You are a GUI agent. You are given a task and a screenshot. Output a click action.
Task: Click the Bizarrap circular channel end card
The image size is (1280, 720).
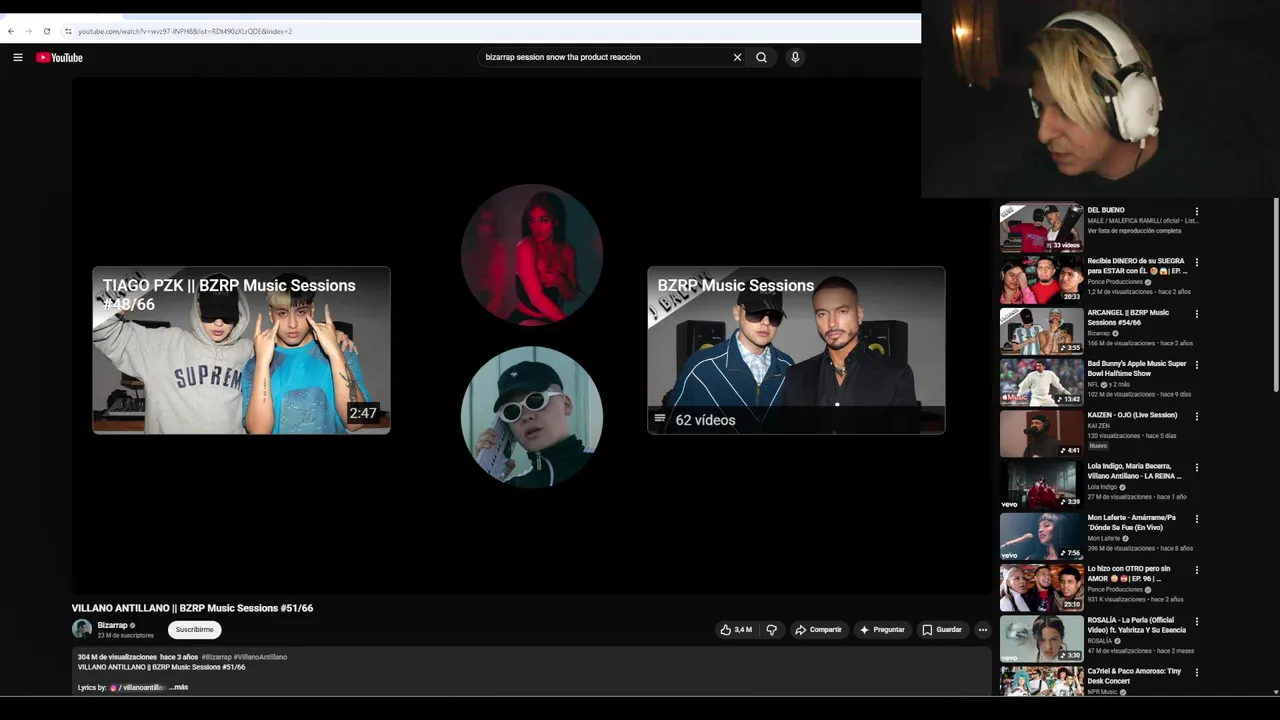click(531, 417)
